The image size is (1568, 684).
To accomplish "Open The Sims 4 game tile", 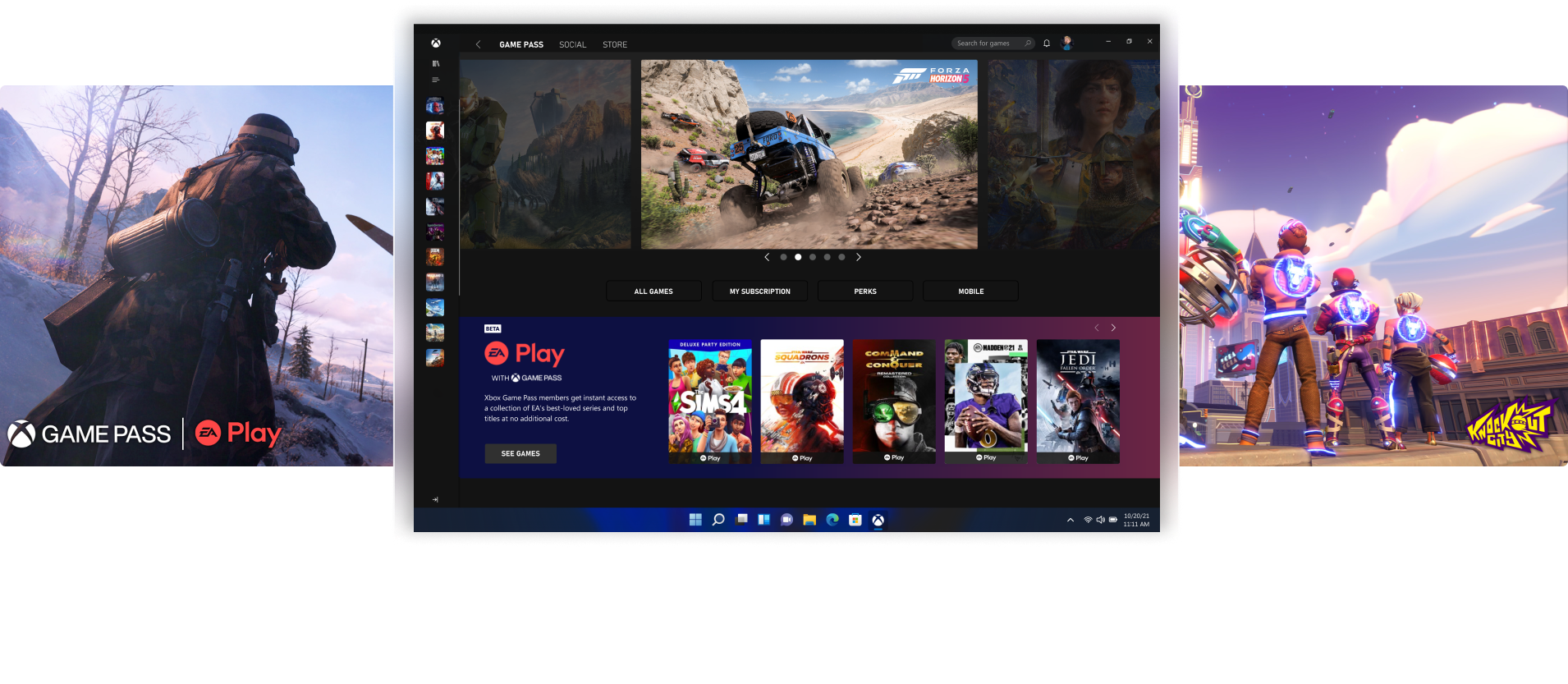I will 710,402.
